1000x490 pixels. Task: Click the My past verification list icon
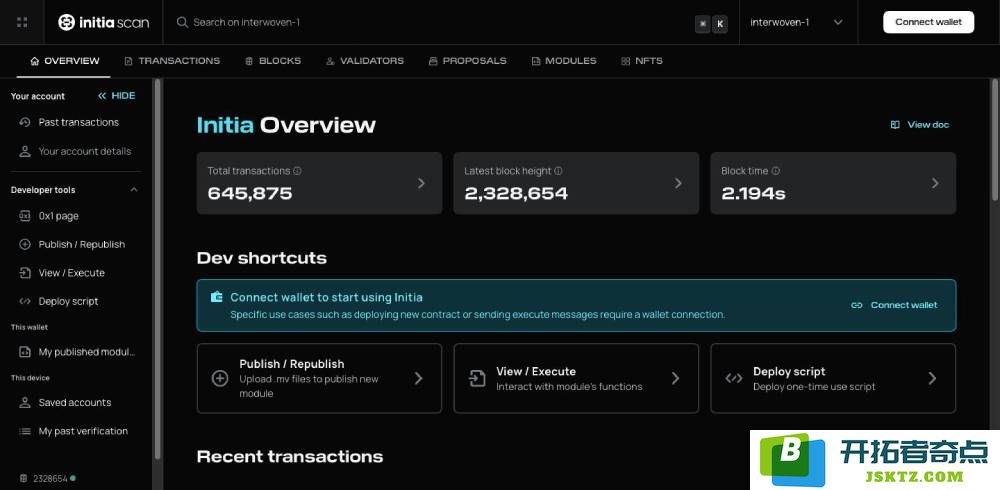point(25,431)
